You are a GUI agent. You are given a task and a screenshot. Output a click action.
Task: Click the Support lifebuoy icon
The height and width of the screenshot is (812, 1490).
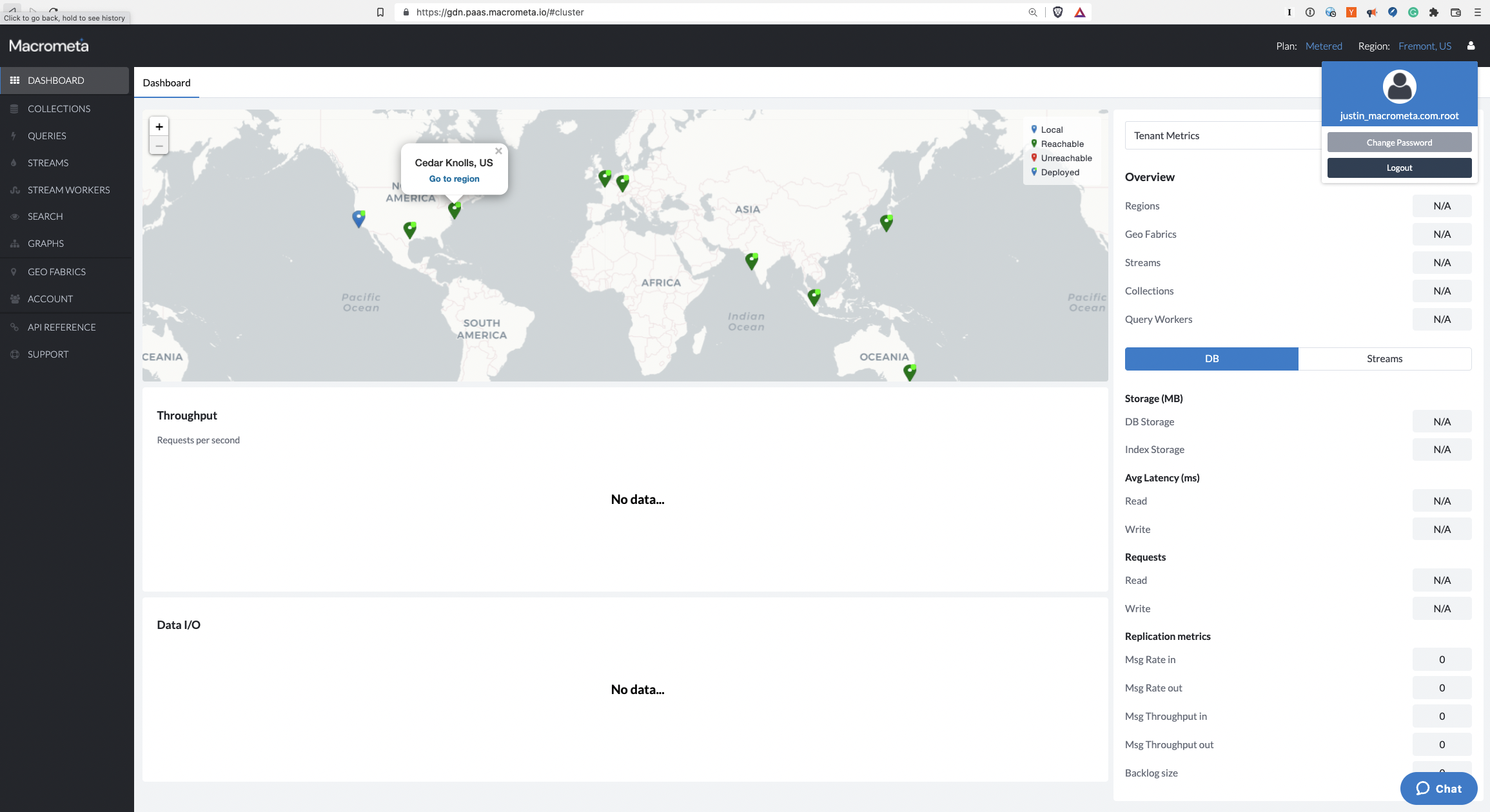click(x=14, y=354)
